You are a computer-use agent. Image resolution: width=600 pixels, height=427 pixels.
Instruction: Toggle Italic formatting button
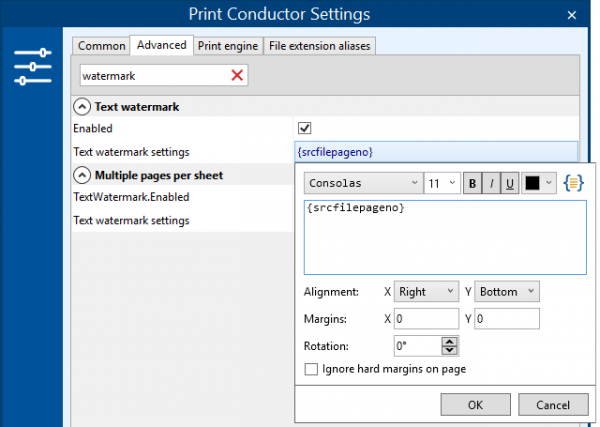(491, 183)
